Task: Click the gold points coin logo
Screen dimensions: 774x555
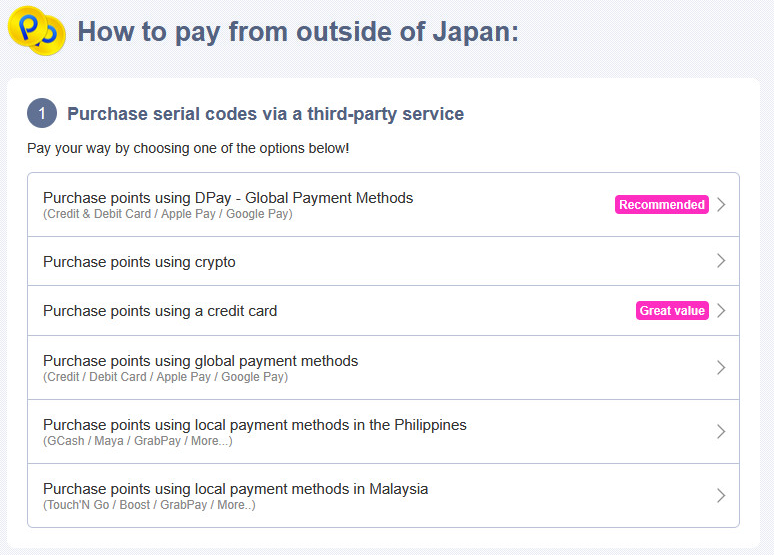Action: coord(37,30)
